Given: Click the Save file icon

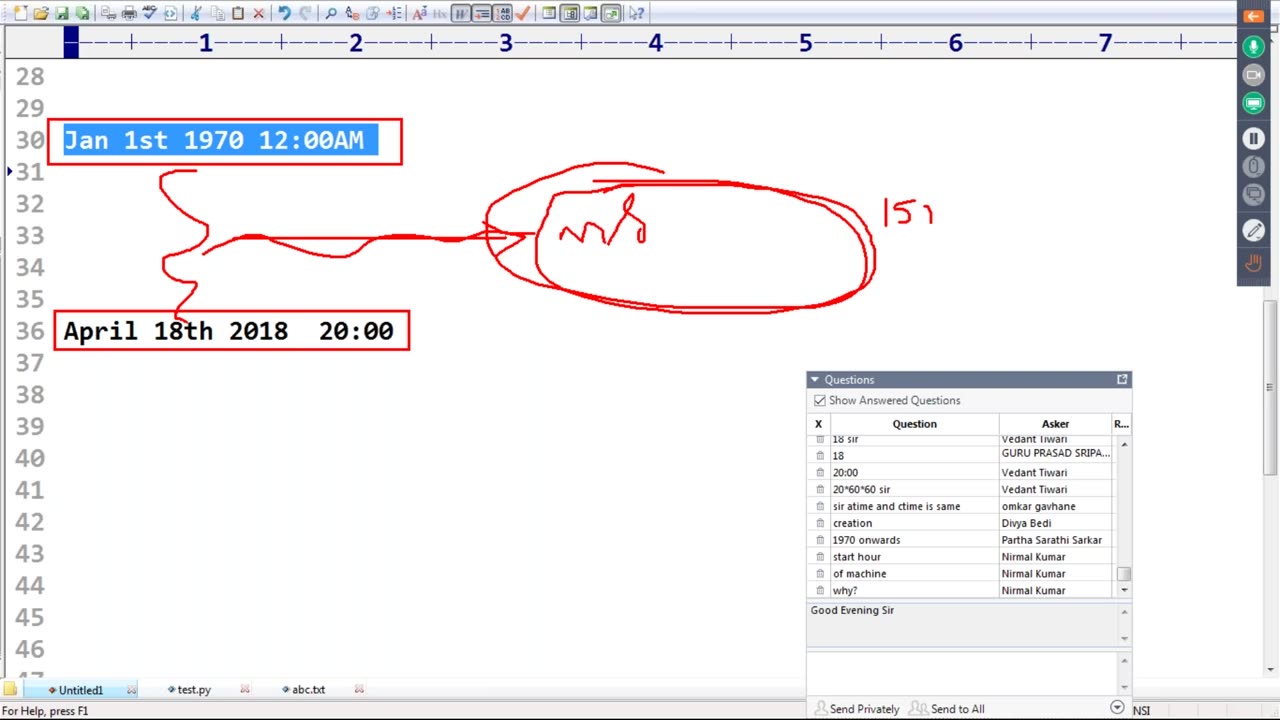Looking at the screenshot, I should coord(62,14).
